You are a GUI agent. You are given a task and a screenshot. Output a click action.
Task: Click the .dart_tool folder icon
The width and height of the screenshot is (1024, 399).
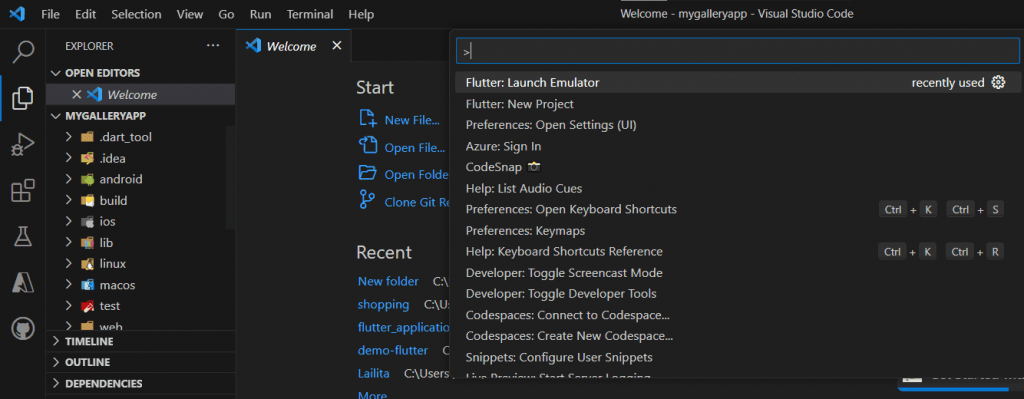[88, 137]
